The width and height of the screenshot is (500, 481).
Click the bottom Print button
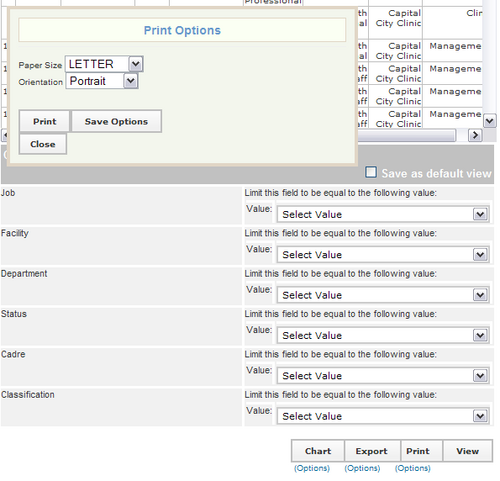point(418,451)
